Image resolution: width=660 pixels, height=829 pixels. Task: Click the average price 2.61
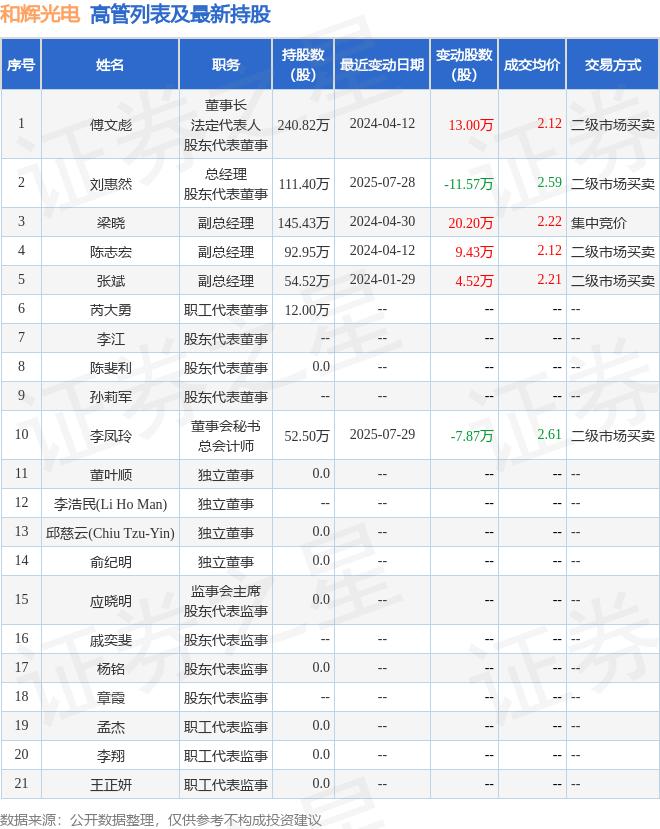[549, 435]
